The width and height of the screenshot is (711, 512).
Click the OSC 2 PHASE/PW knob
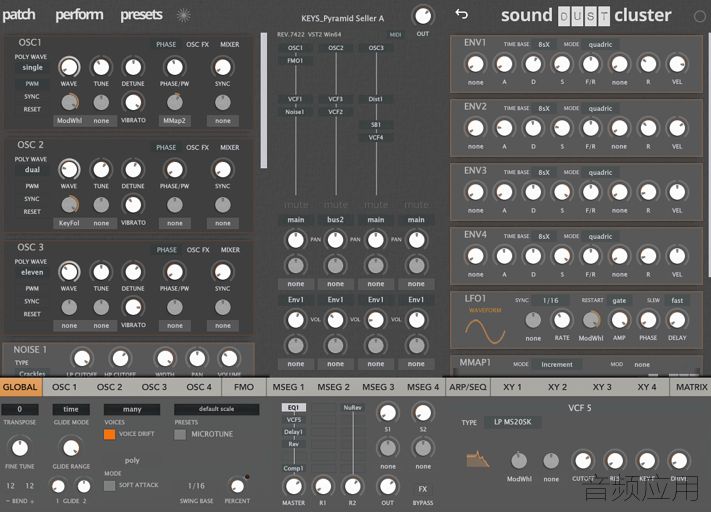(175, 170)
